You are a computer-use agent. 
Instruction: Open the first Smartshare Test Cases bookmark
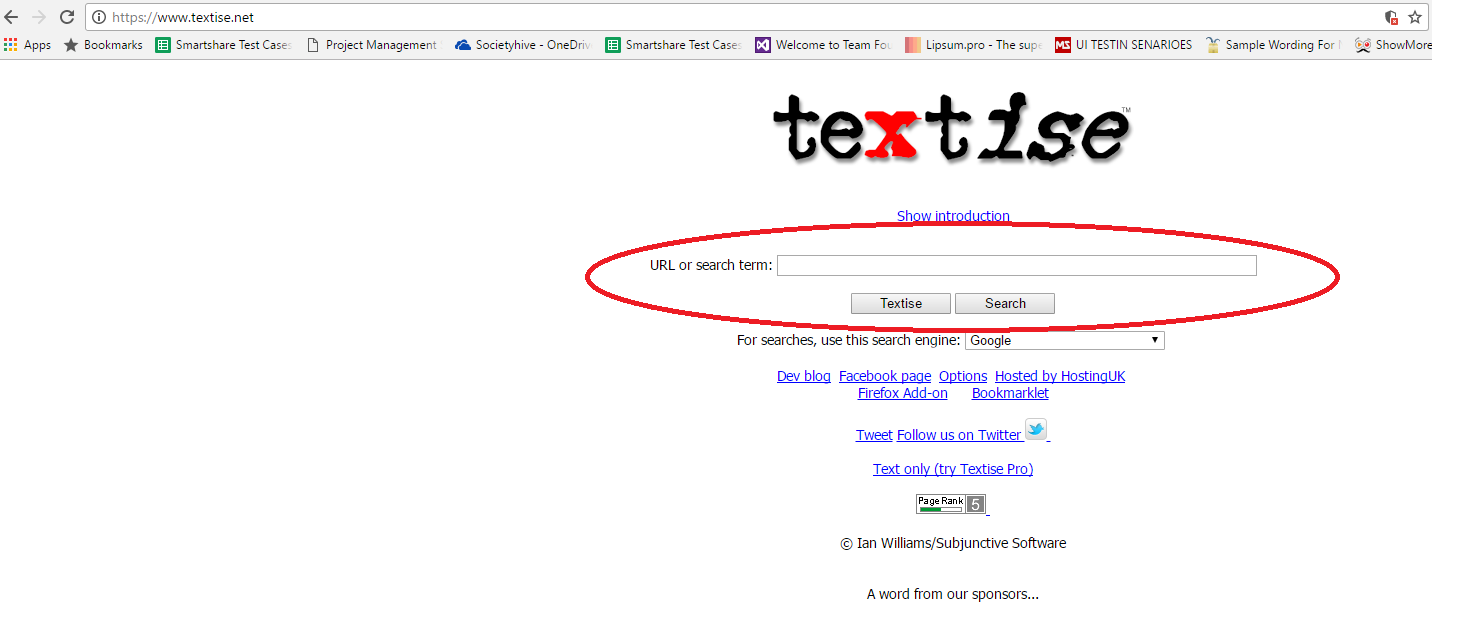224,45
